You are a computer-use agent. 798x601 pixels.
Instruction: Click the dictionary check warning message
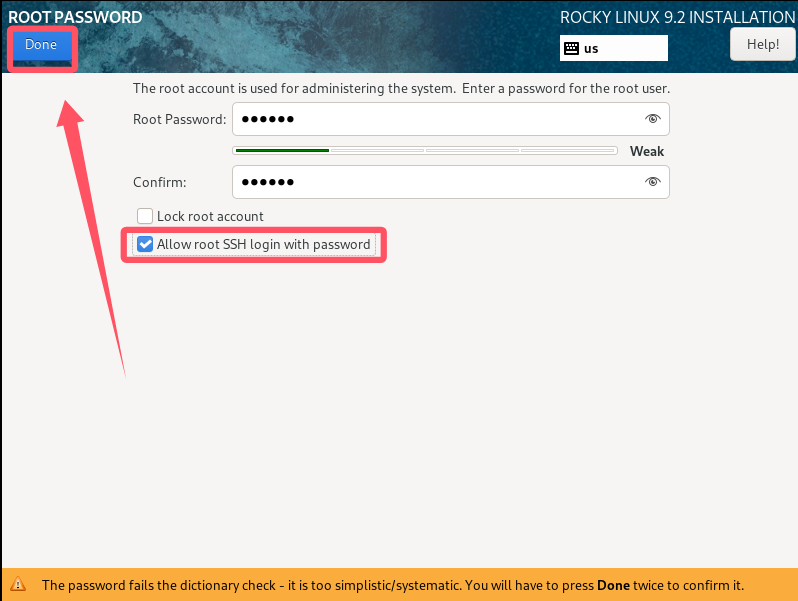[393, 585]
